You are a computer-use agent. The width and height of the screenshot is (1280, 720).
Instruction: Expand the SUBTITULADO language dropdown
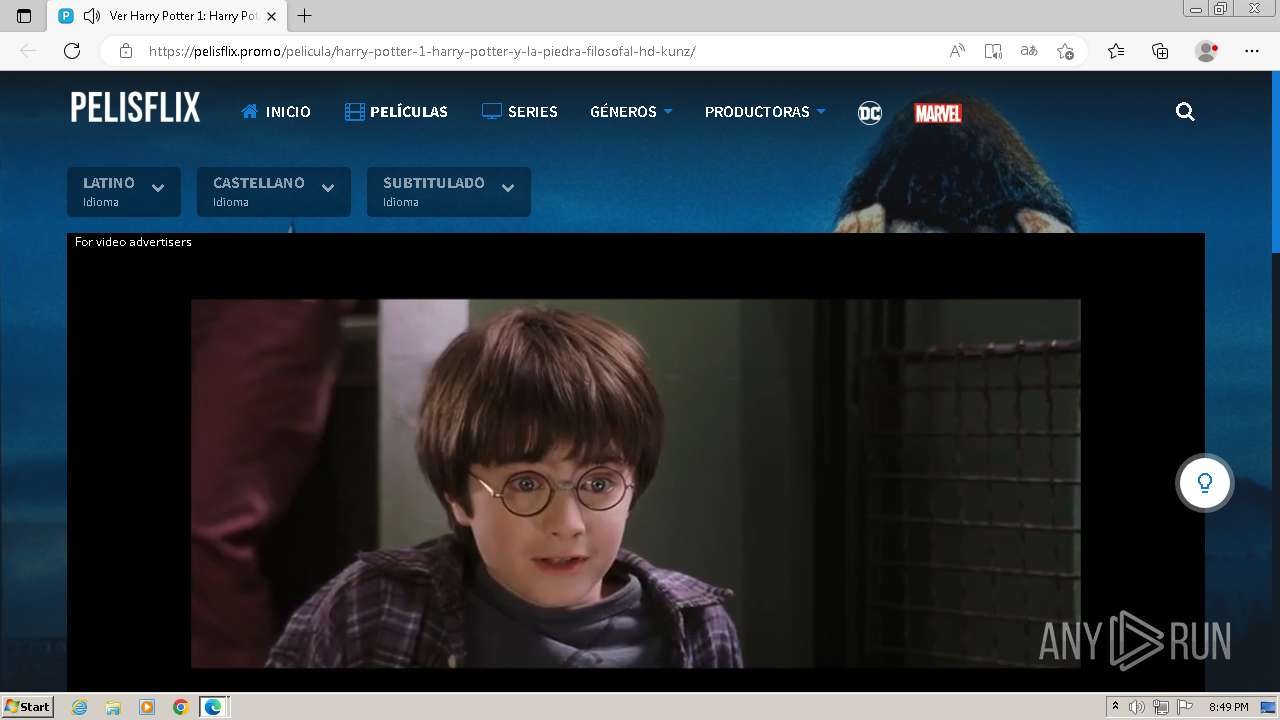pyautogui.click(x=449, y=192)
